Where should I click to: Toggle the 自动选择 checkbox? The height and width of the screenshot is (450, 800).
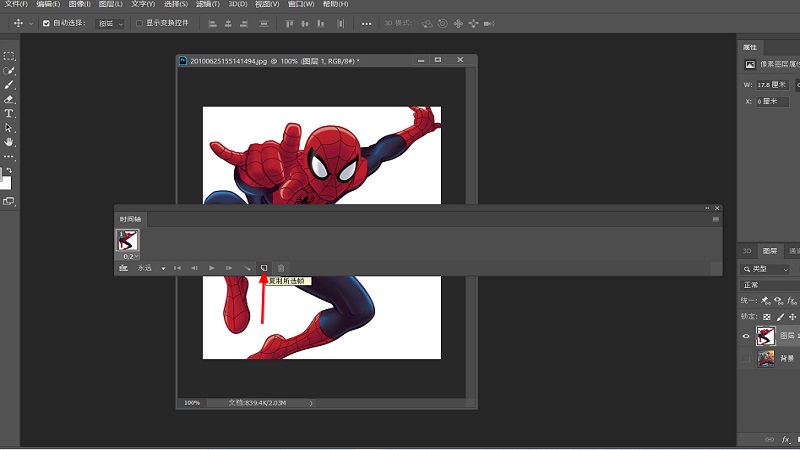[x=46, y=23]
